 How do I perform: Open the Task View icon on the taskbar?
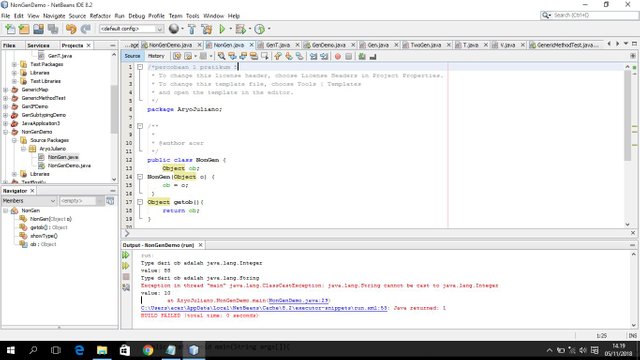click(56, 350)
